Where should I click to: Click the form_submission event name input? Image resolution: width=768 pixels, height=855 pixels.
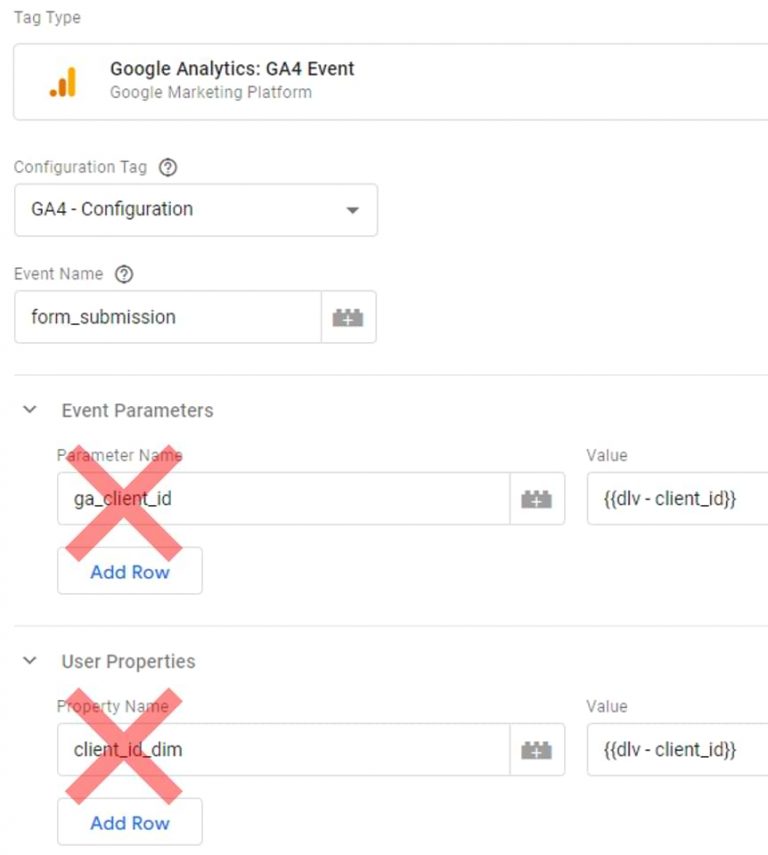pyautogui.click(x=167, y=317)
